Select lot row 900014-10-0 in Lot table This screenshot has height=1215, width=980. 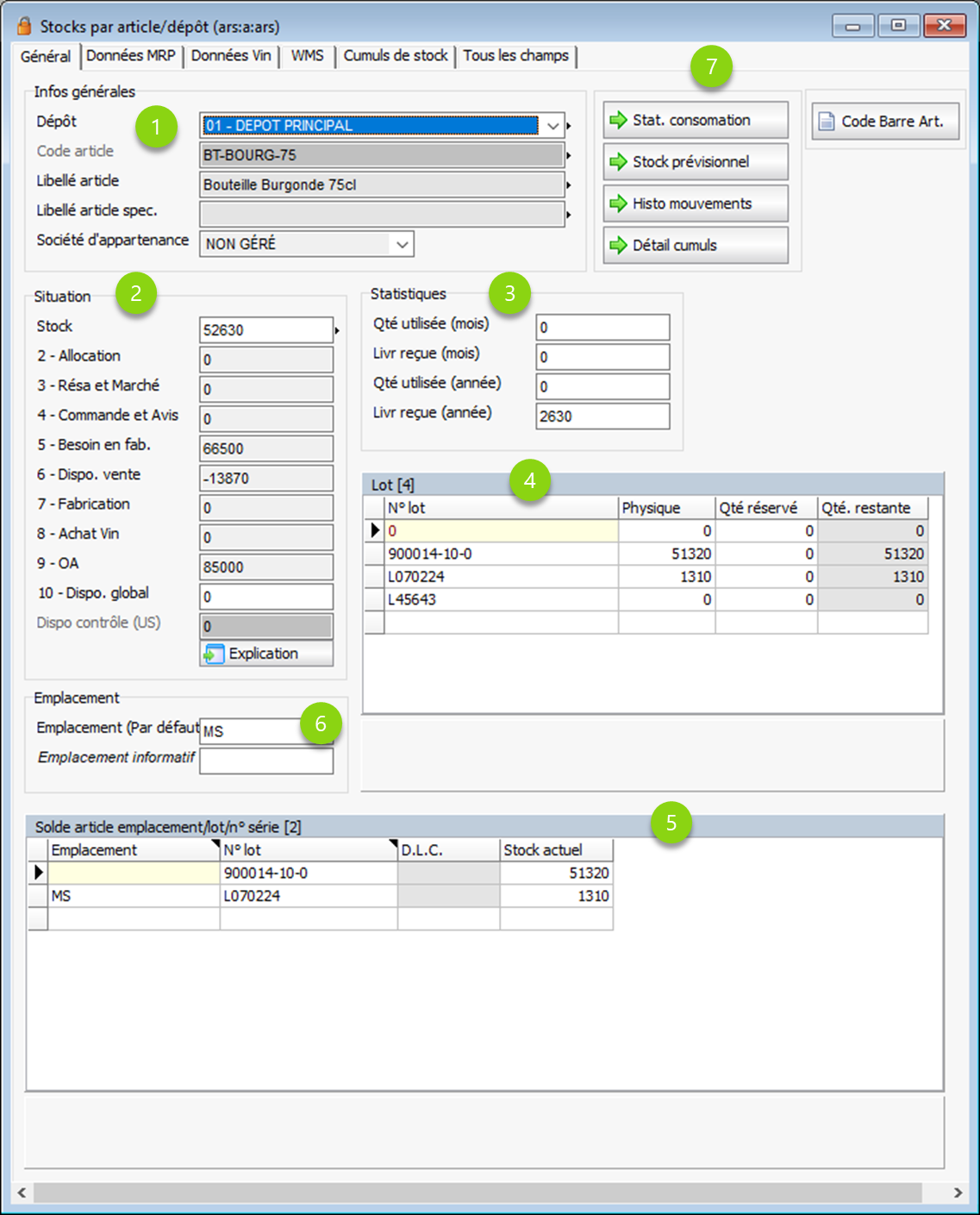[500, 554]
